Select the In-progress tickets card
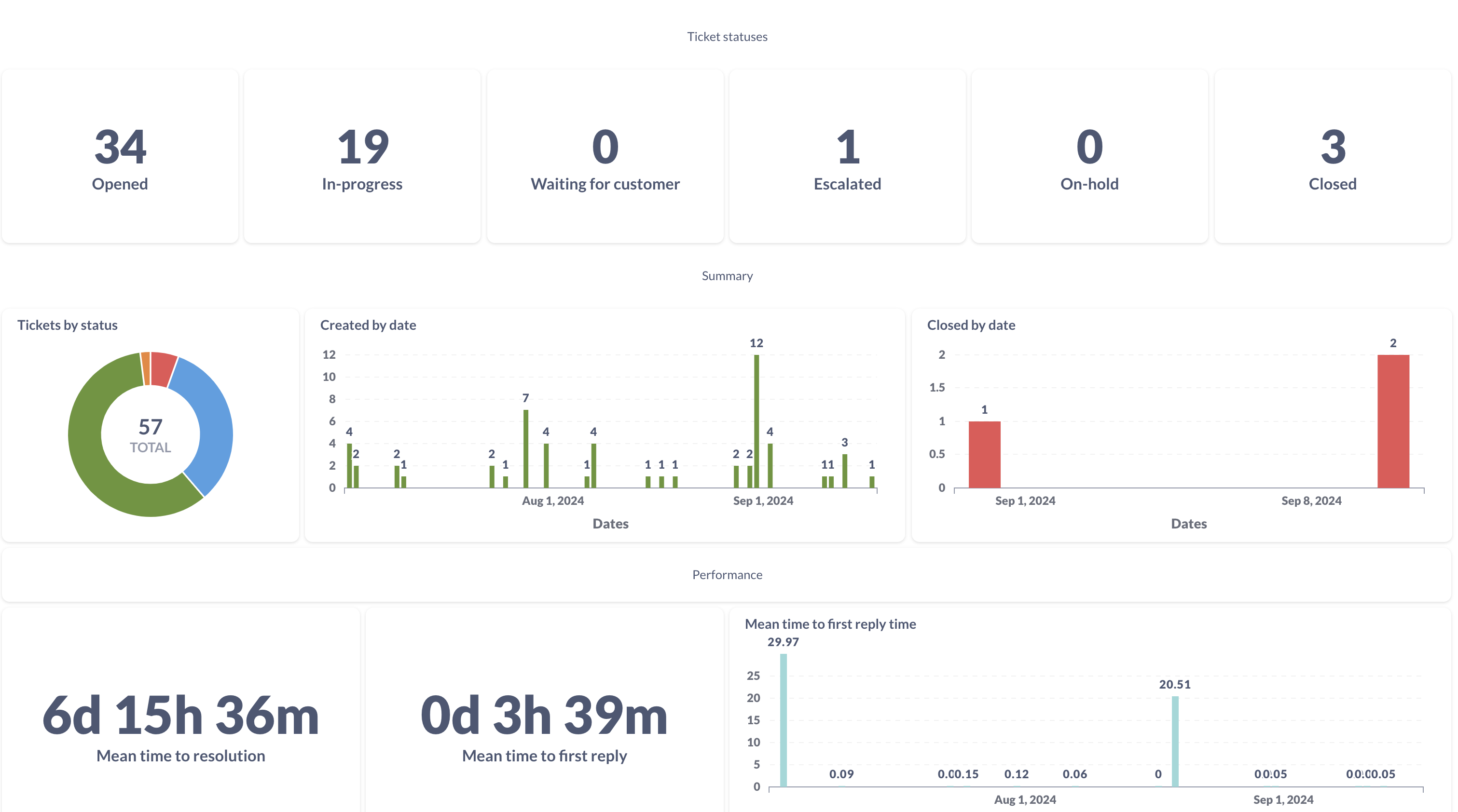This screenshot has width=1458, height=812. (x=362, y=157)
